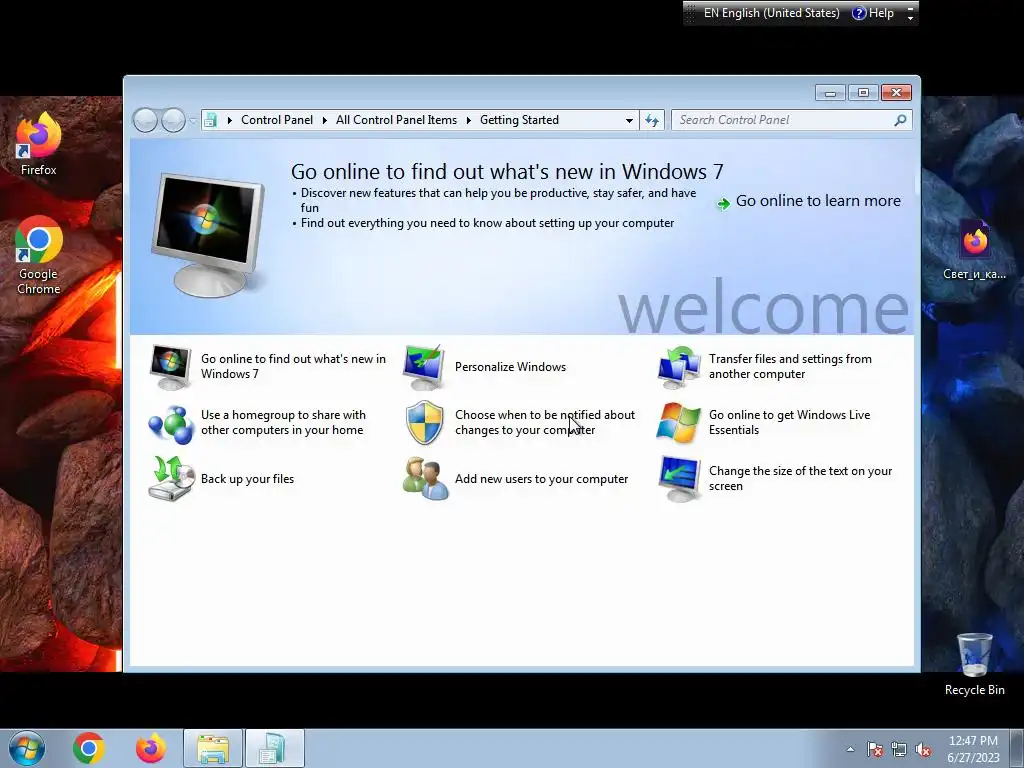Select Use a homegroup to share link
The width and height of the screenshot is (1024, 768).
pyautogui.click(x=283, y=423)
